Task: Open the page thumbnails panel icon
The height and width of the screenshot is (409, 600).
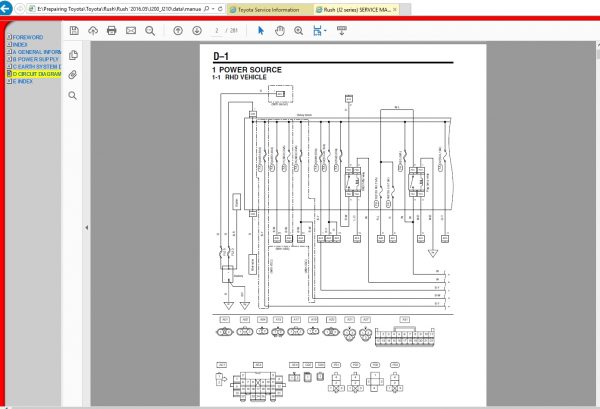Action: click(x=73, y=55)
